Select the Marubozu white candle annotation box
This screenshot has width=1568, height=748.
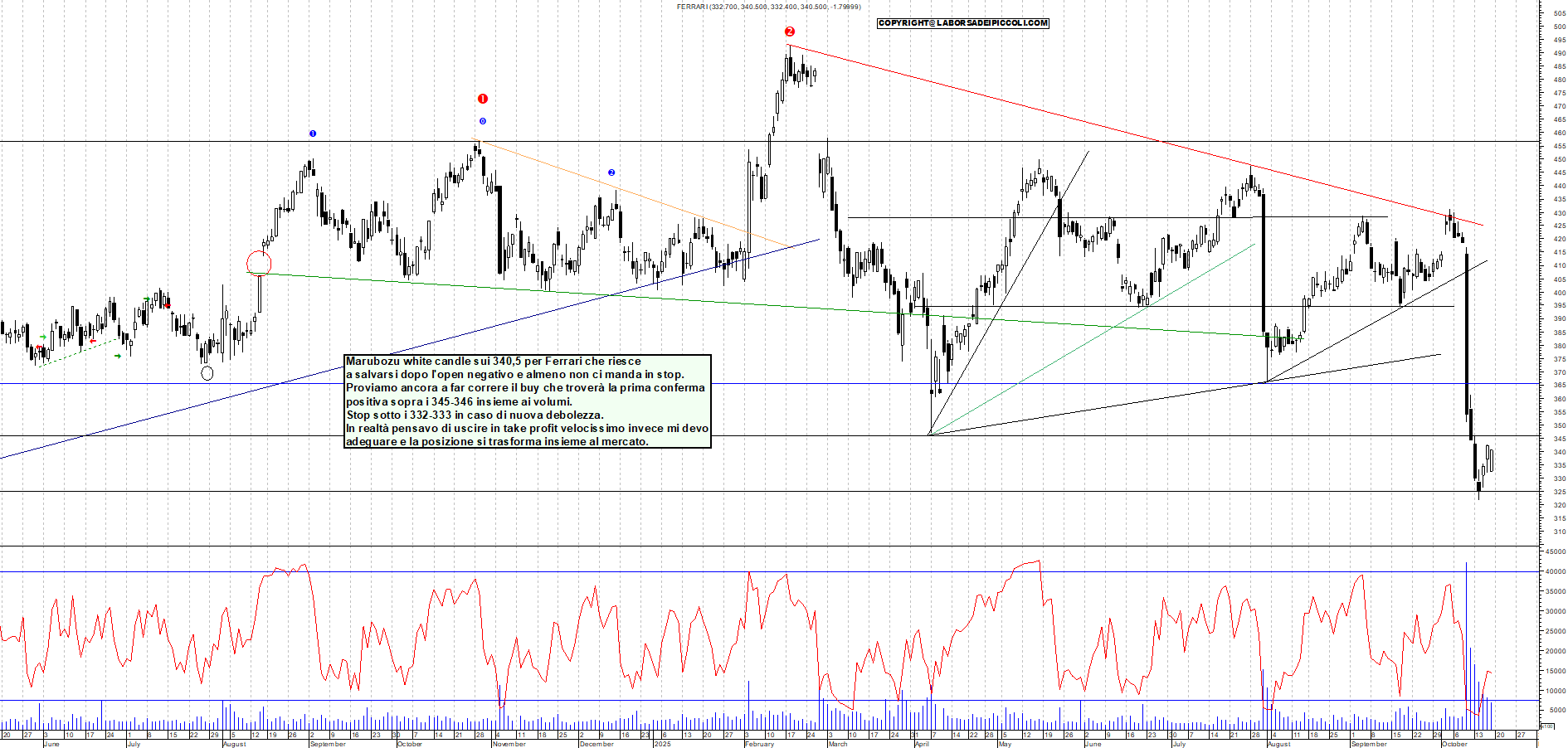(528, 401)
